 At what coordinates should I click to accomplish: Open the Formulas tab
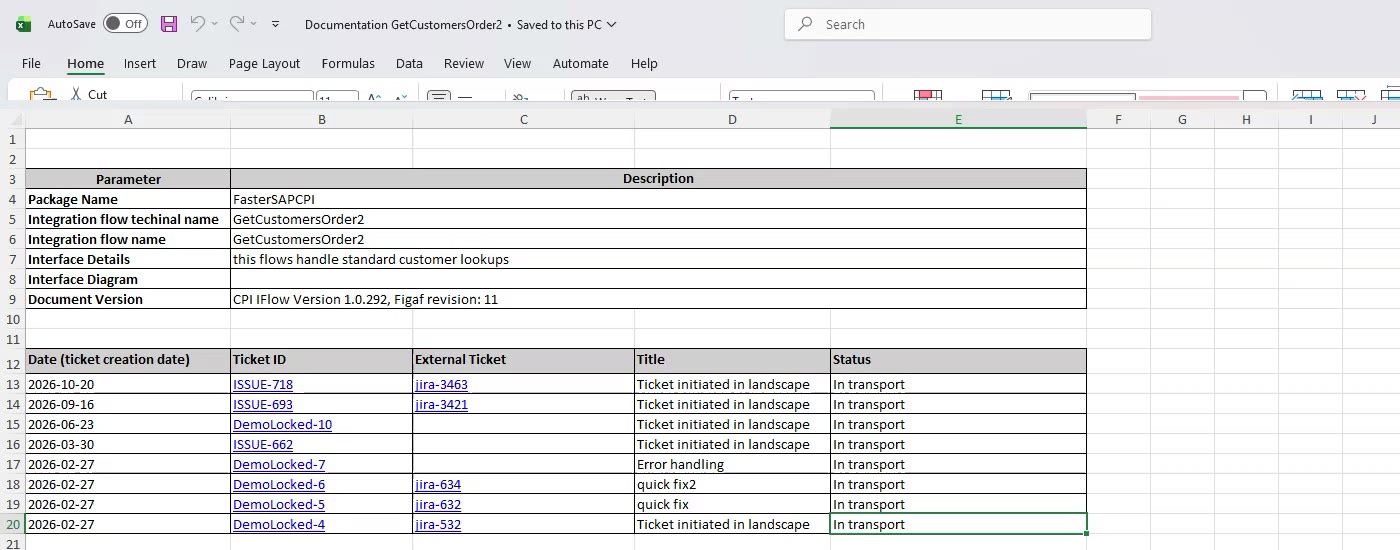click(x=348, y=63)
